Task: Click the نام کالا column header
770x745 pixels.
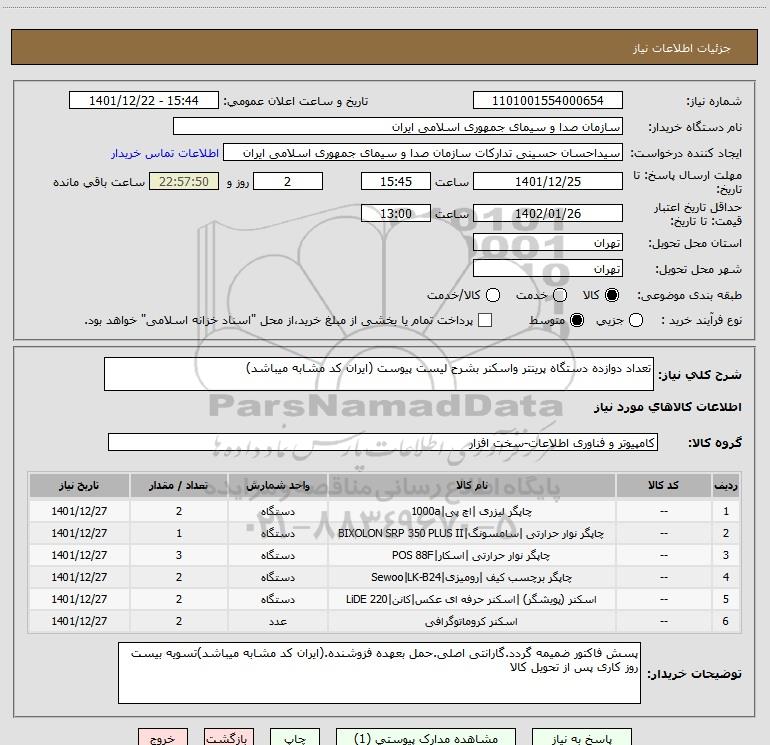Action: (x=471, y=485)
